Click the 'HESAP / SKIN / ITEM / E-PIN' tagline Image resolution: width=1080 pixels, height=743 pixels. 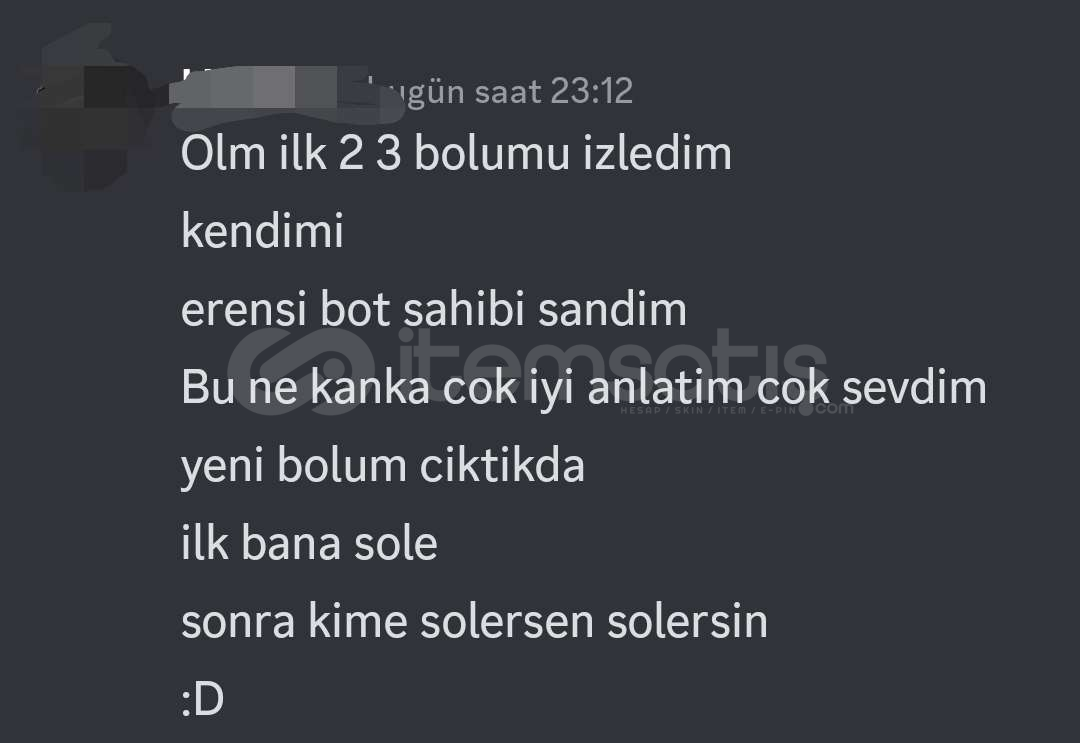coord(708,410)
